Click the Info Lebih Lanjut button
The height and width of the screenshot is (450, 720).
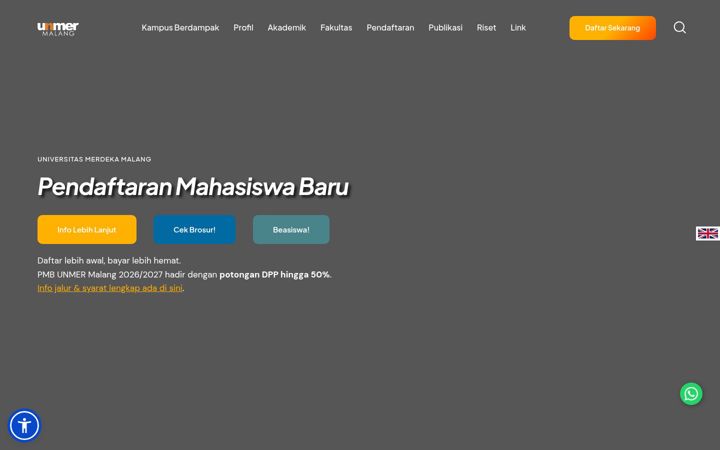pyautogui.click(x=87, y=230)
